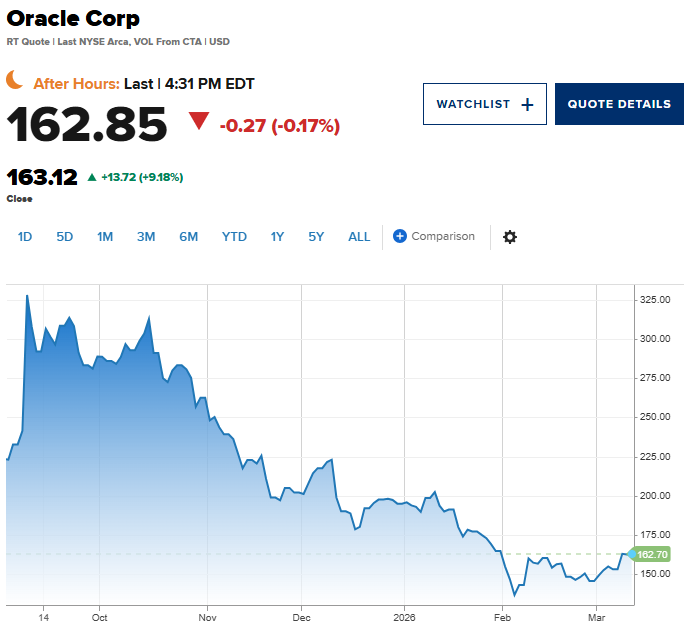Select the 1D time range
The height and width of the screenshot is (627, 690).
click(25, 237)
